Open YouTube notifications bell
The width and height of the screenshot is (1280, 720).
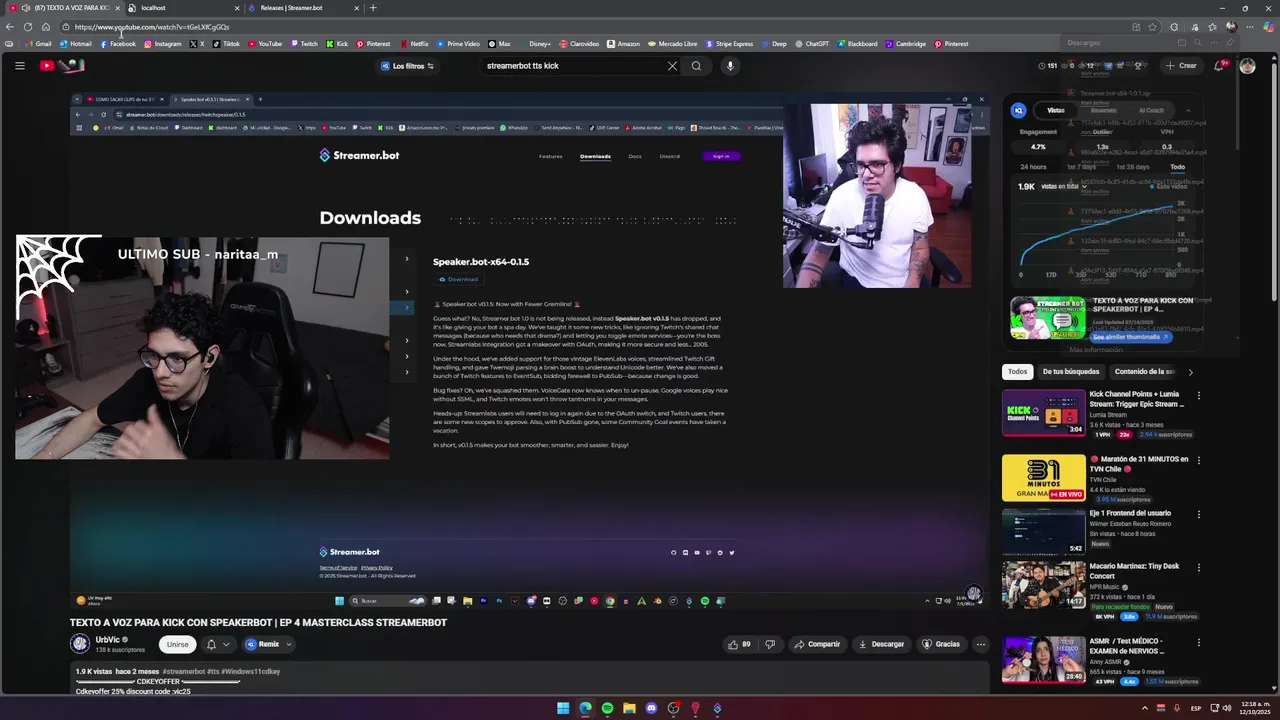[1221, 66]
